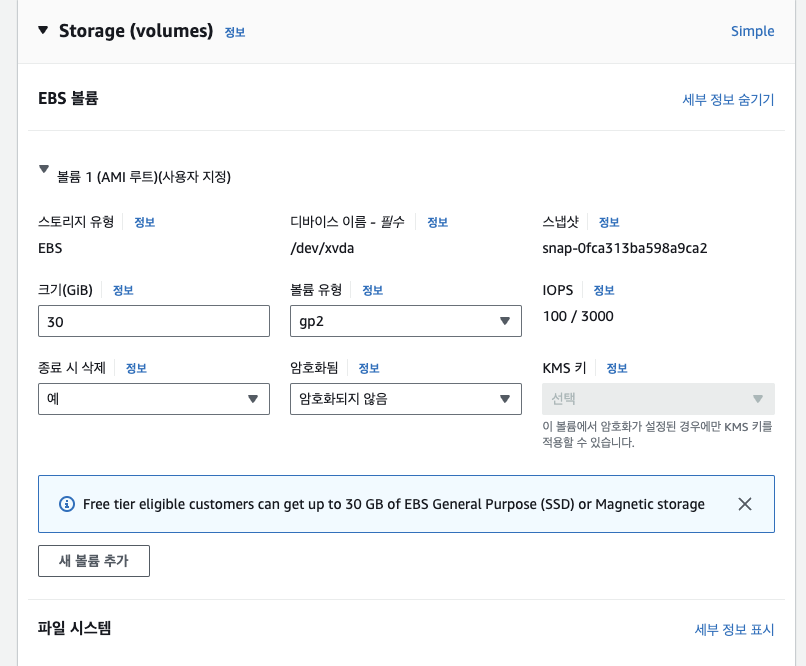
Task: Open the 볼륨 유형 gp2 dropdown
Action: coord(405,321)
